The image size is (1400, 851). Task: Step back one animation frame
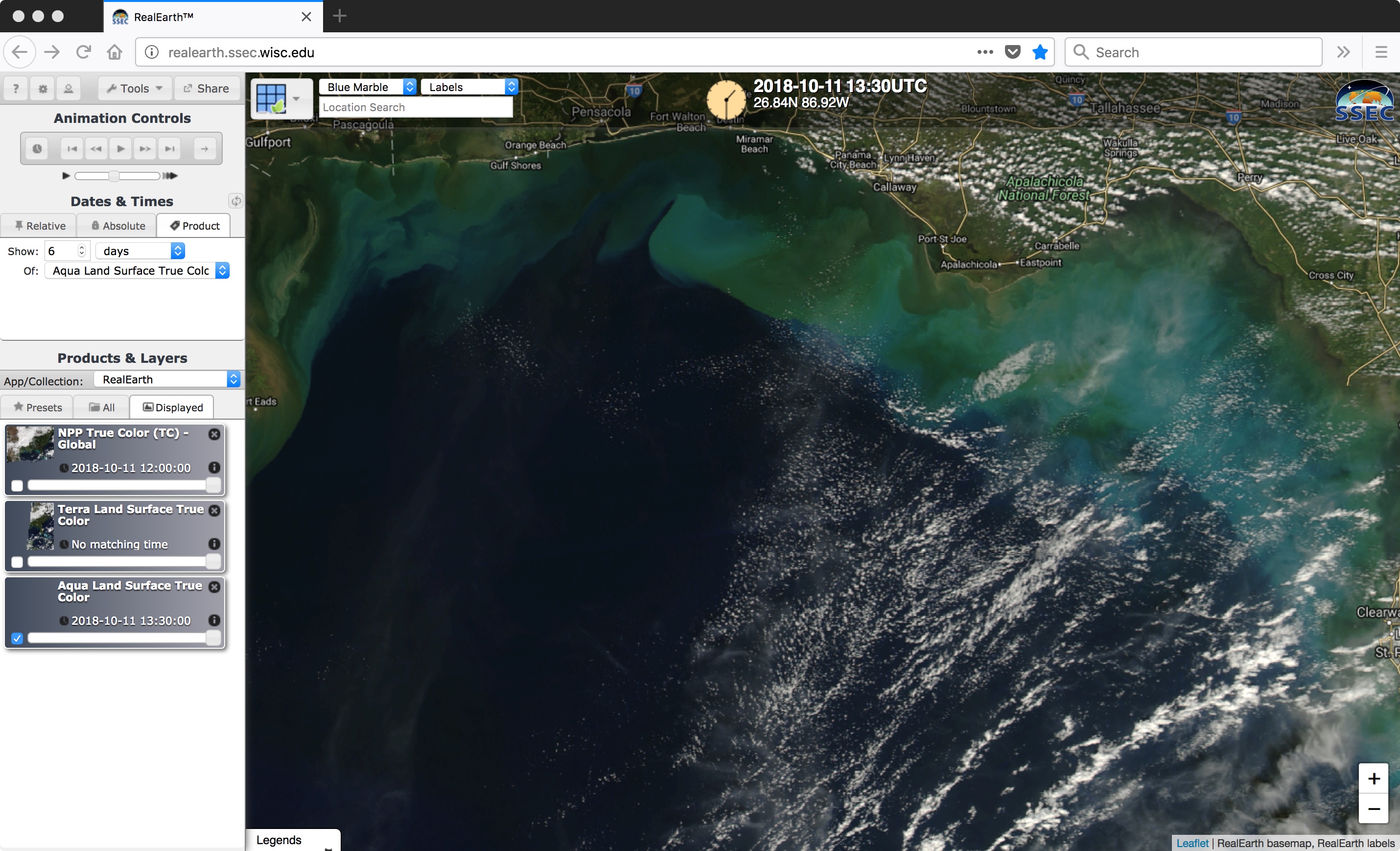(x=96, y=148)
